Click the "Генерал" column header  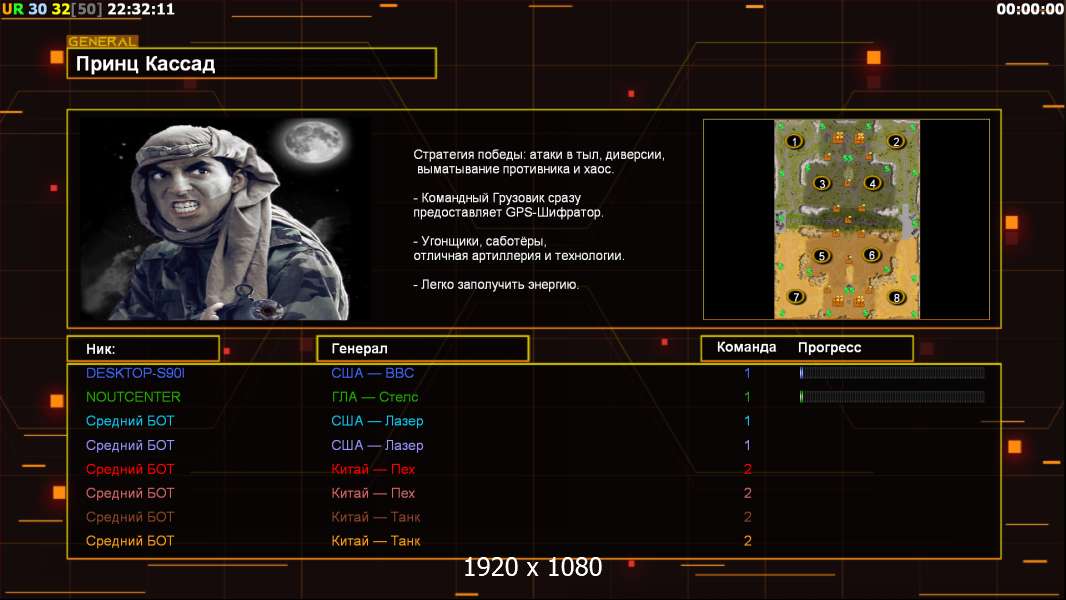point(423,349)
